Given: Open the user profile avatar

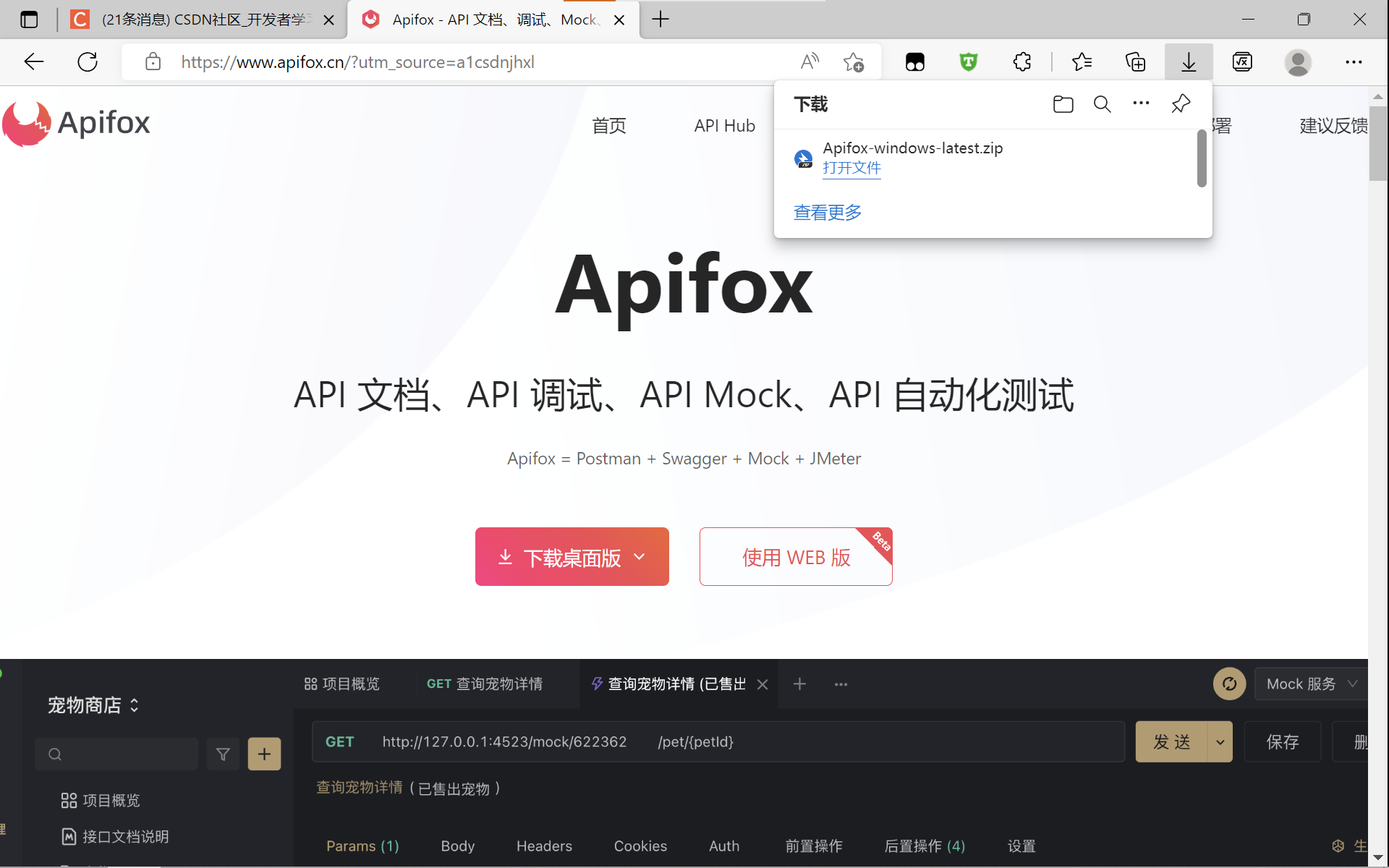Looking at the screenshot, I should 1298,62.
